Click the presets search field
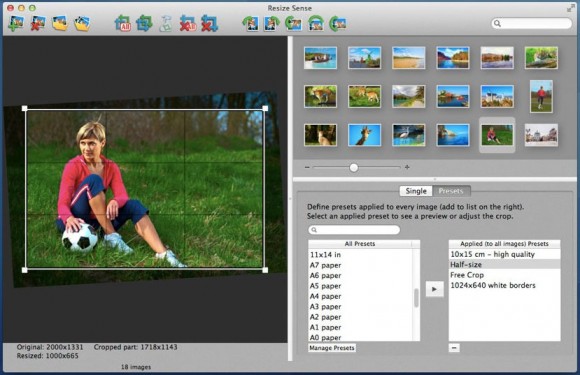The height and width of the screenshot is (375, 580). point(354,230)
